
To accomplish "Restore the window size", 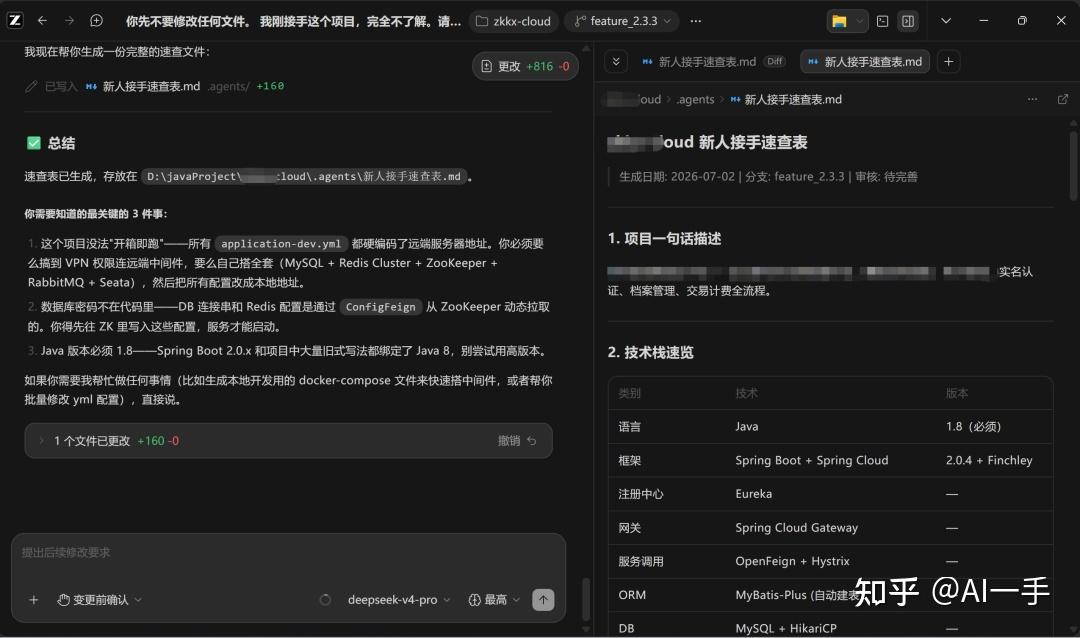I will [1022, 21].
